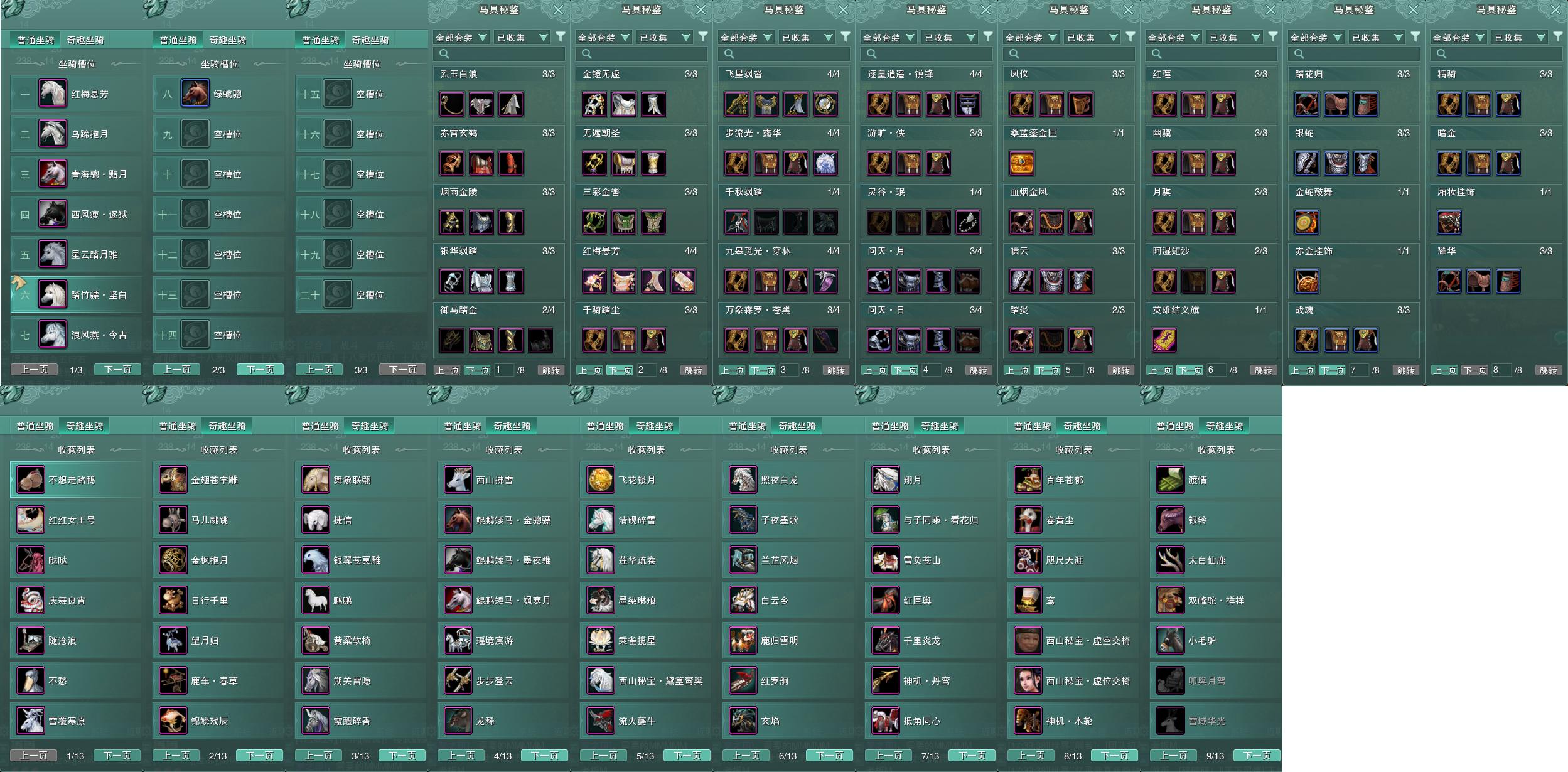1568x772 pixels.
Task: Select 瑶境宸游 mount icon
Action: (458, 640)
